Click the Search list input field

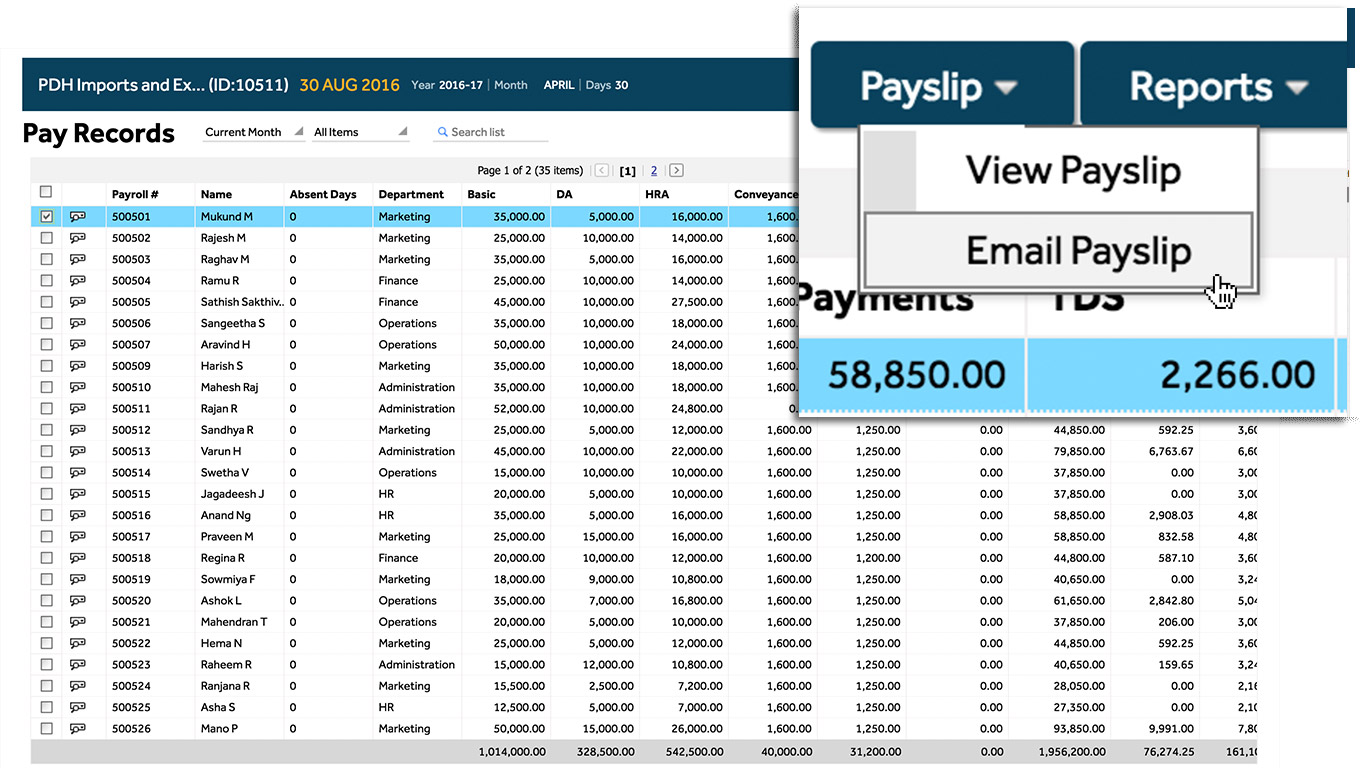click(492, 132)
